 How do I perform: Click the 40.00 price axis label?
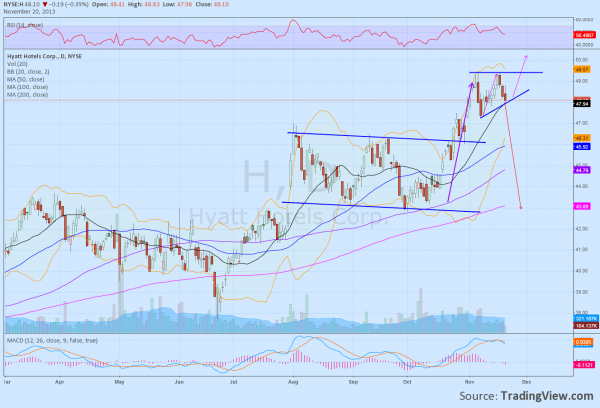pos(582,271)
